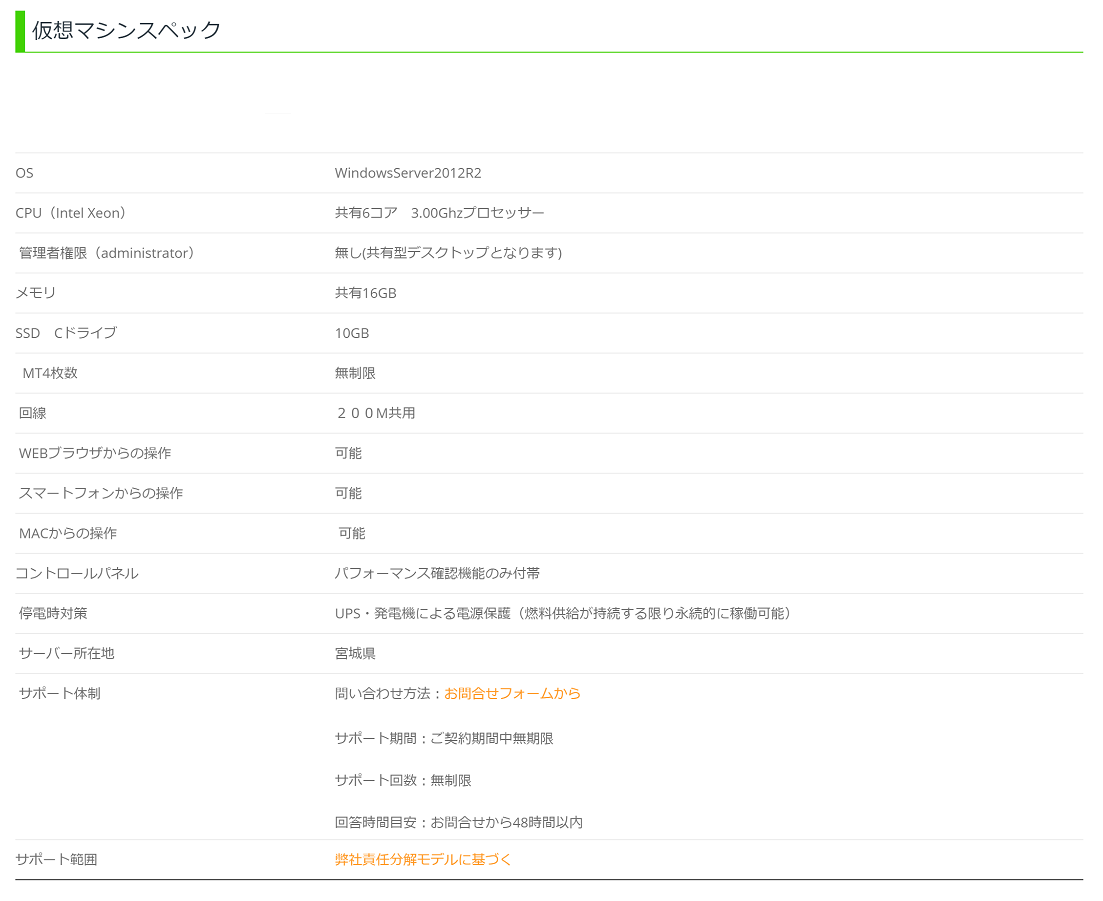Select the 管理者権限（administrator）label
Viewport: 1103px width, 901px height.
pos(106,253)
